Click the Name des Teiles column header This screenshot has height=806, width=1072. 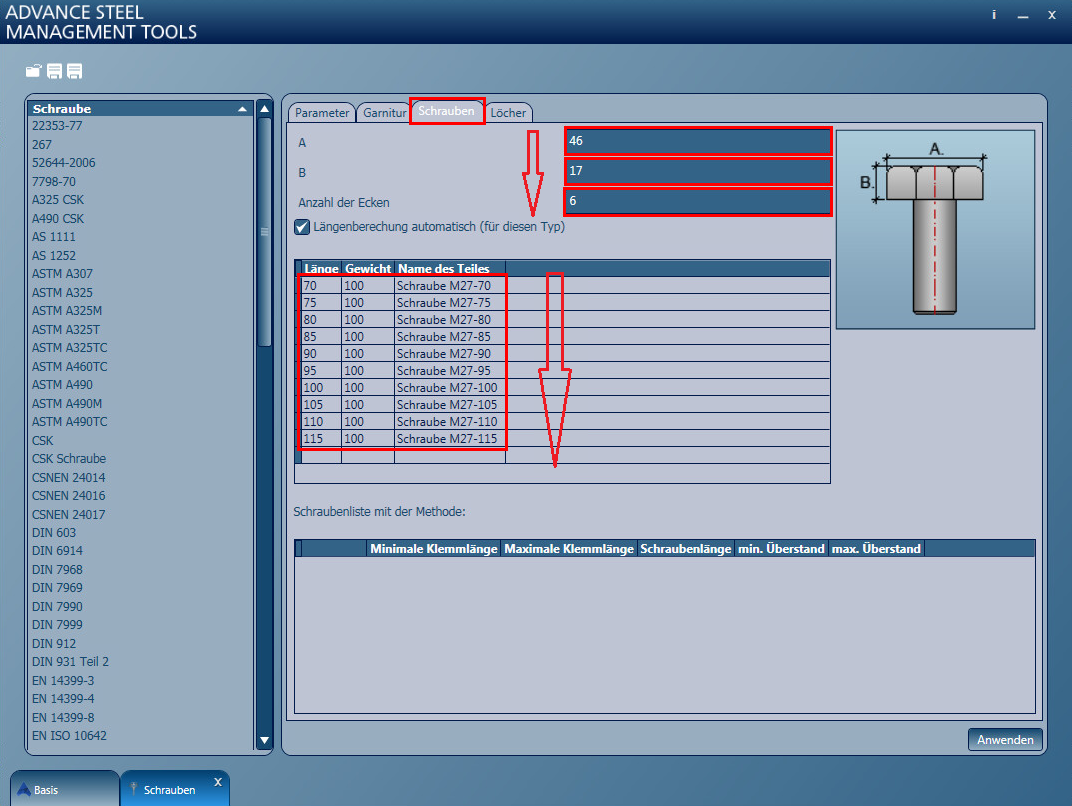coord(450,268)
